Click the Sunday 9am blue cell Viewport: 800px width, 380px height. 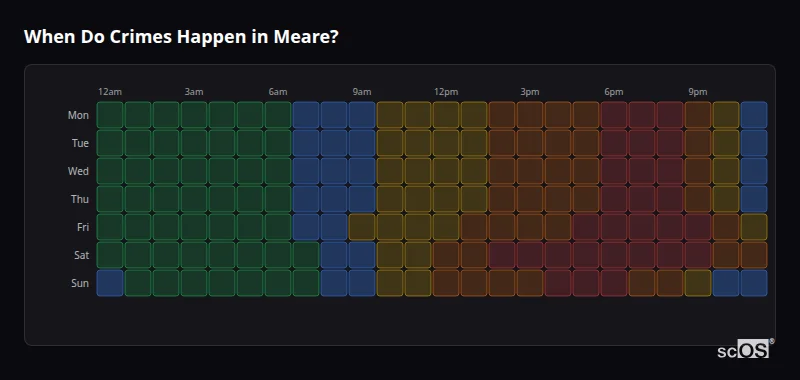(362, 283)
